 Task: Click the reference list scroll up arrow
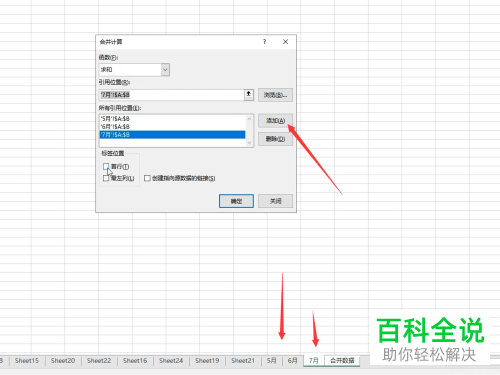pos(249,119)
